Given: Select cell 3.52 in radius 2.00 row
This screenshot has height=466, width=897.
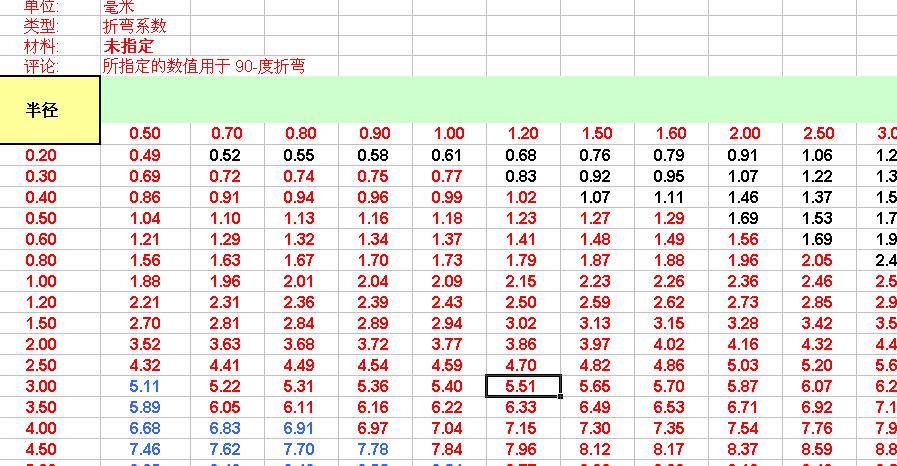Looking at the screenshot, I should click(145, 344).
